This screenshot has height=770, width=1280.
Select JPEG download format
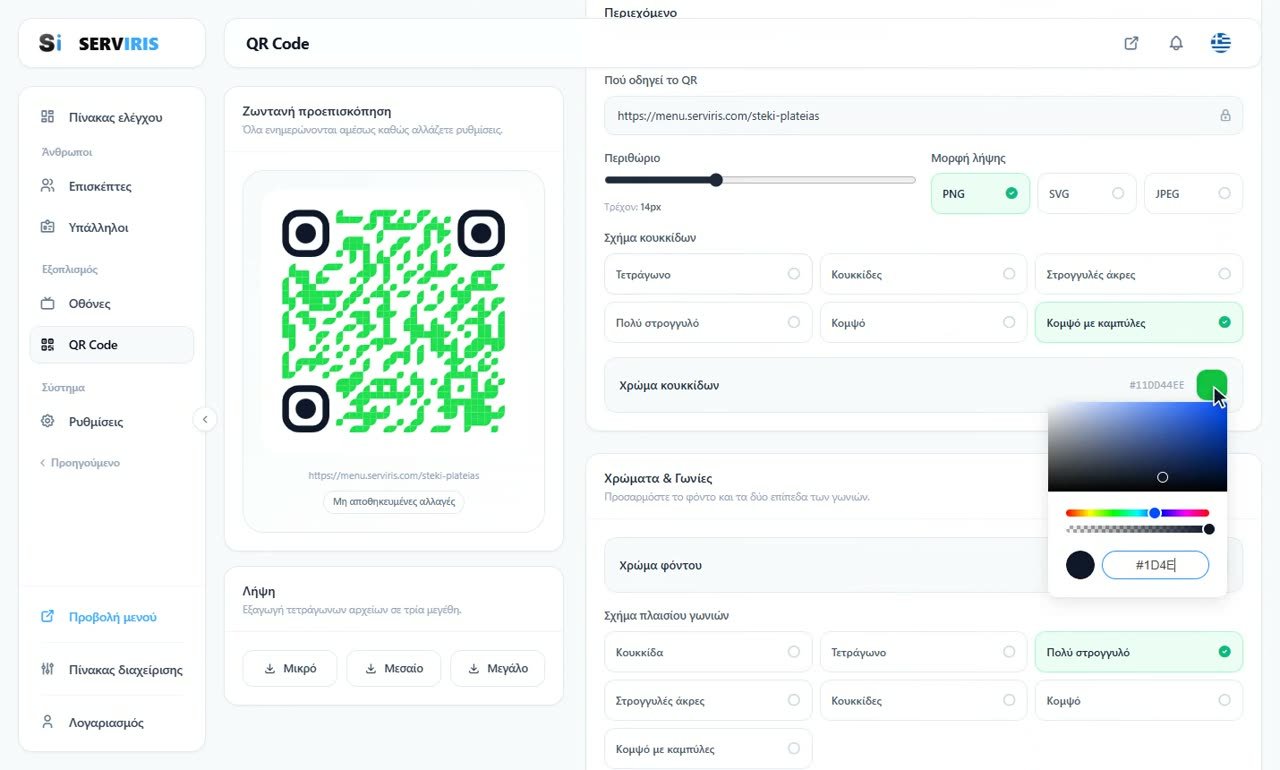click(1193, 194)
